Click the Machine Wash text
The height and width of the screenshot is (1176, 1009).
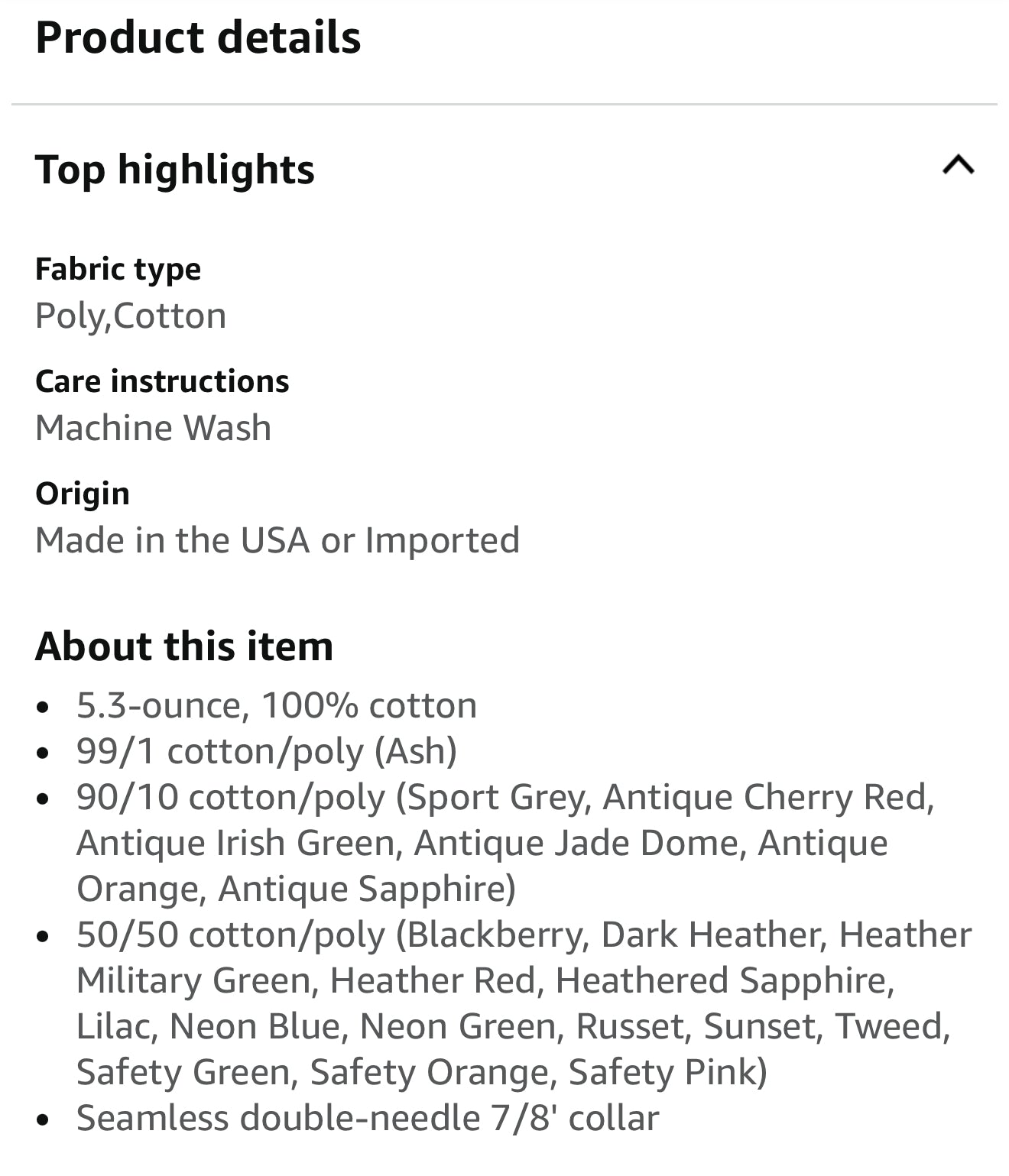pos(153,427)
